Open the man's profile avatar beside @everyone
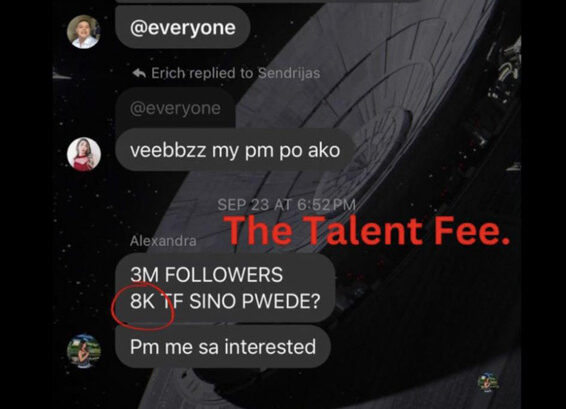The height and width of the screenshot is (409, 566). coord(84,32)
